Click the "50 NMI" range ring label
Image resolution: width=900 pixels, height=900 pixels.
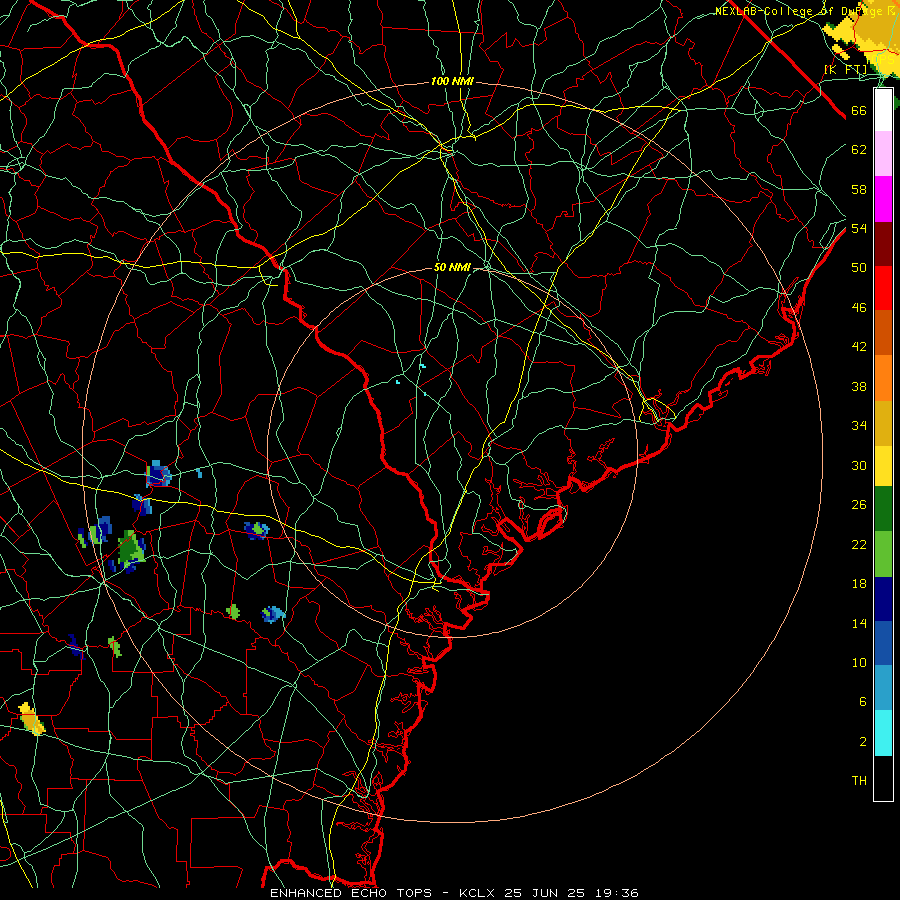pyautogui.click(x=452, y=267)
